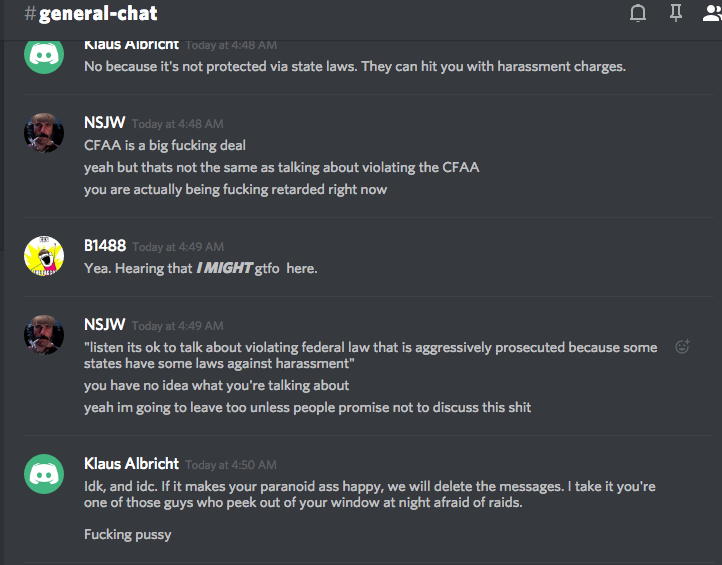Click Klaus Albricht's avatar on 4:50 AM message
The height and width of the screenshot is (565, 722).
[44, 473]
